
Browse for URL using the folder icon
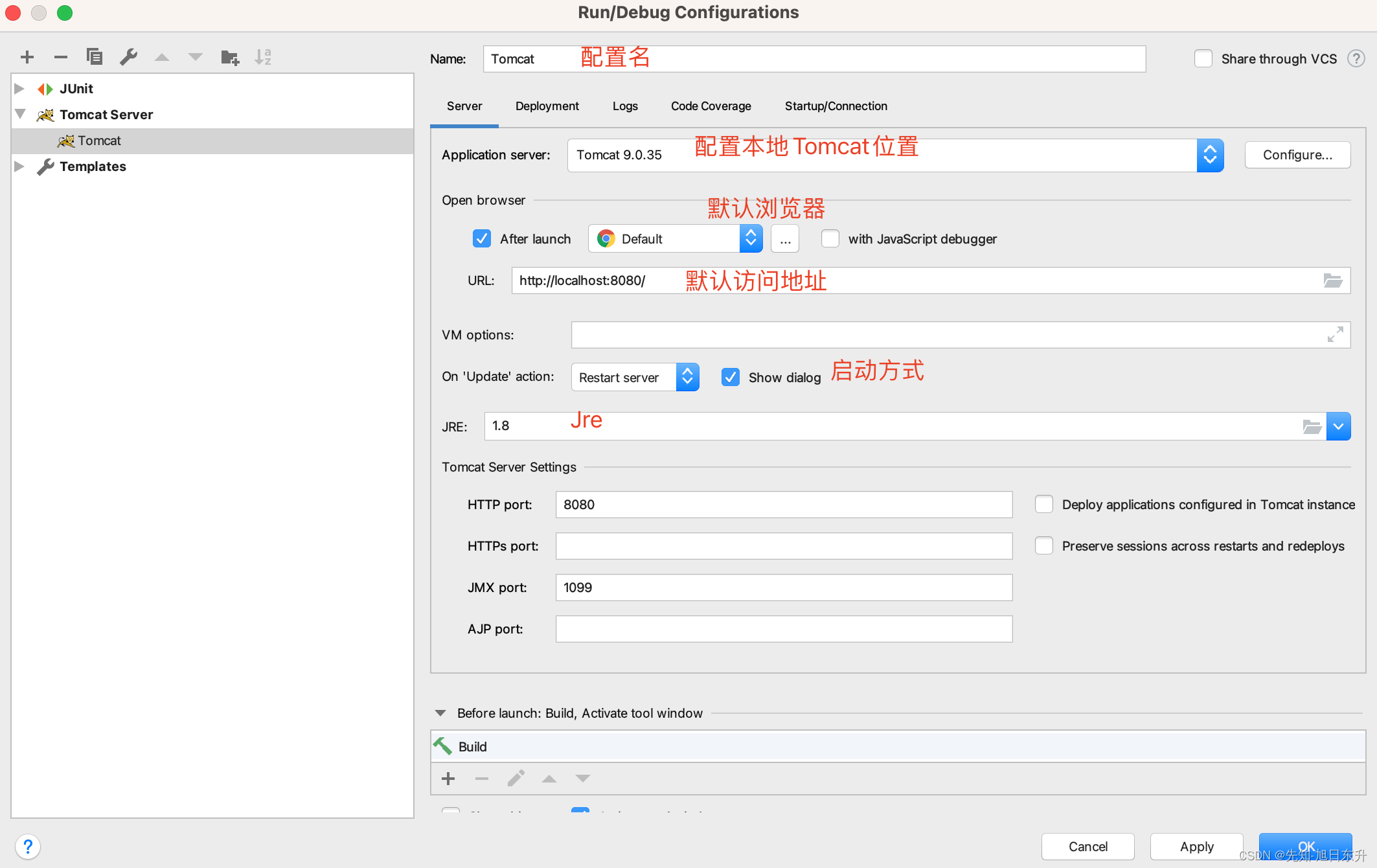(x=1333, y=280)
